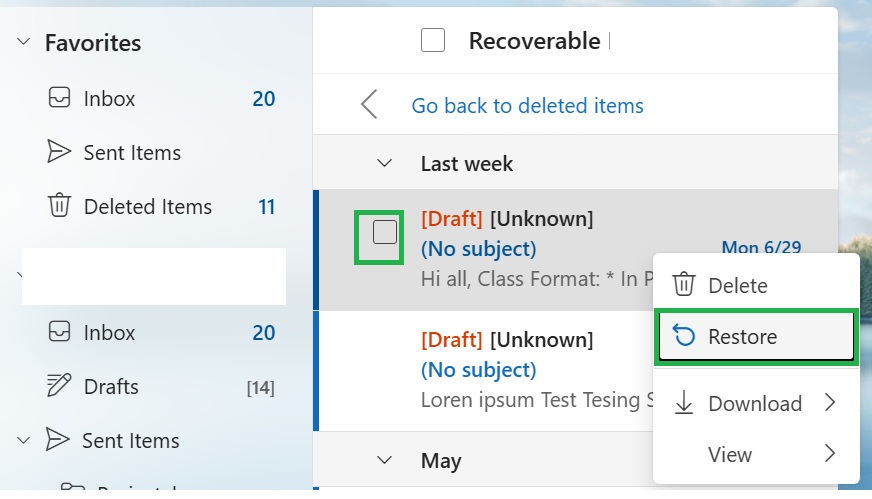Collapse the Favorites folder group
872x499 pixels.
(x=23, y=41)
